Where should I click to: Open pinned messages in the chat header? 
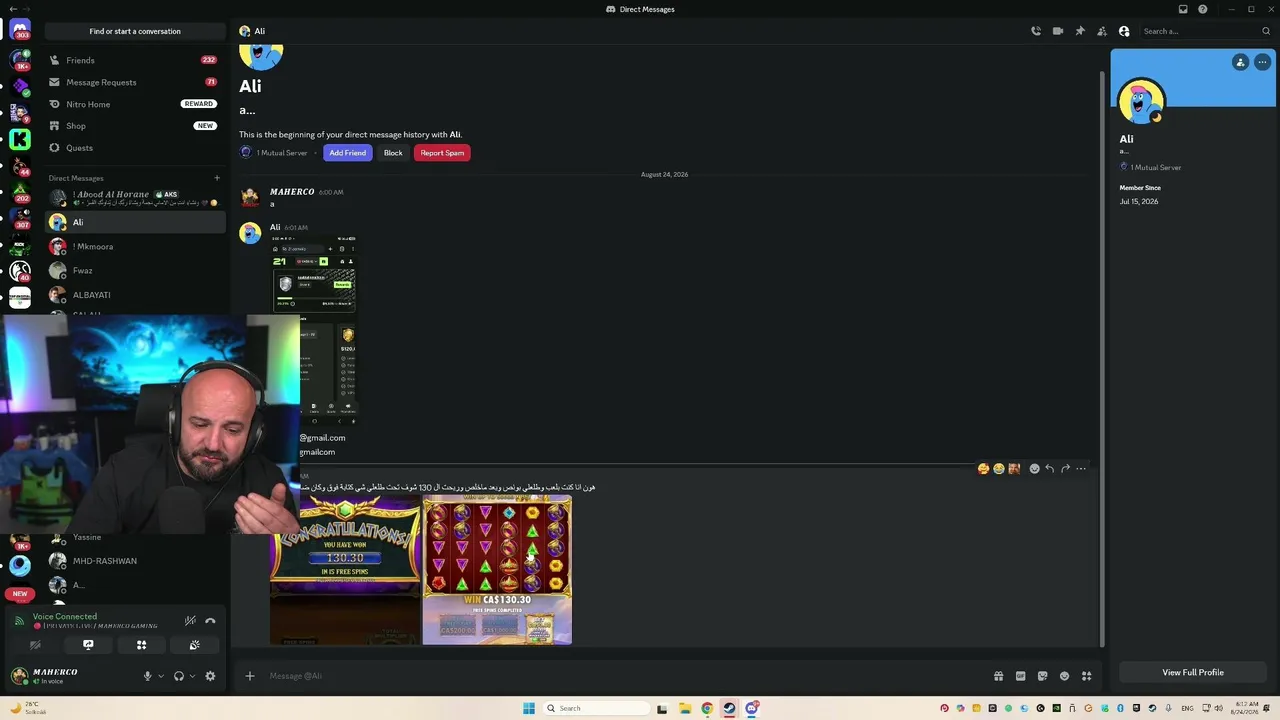pos(1080,31)
